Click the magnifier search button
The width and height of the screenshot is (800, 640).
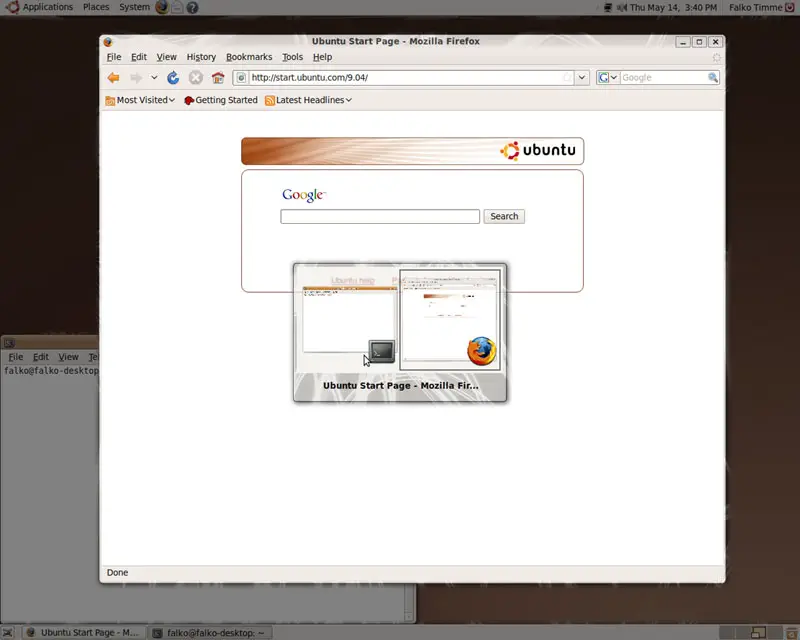(713, 78)
